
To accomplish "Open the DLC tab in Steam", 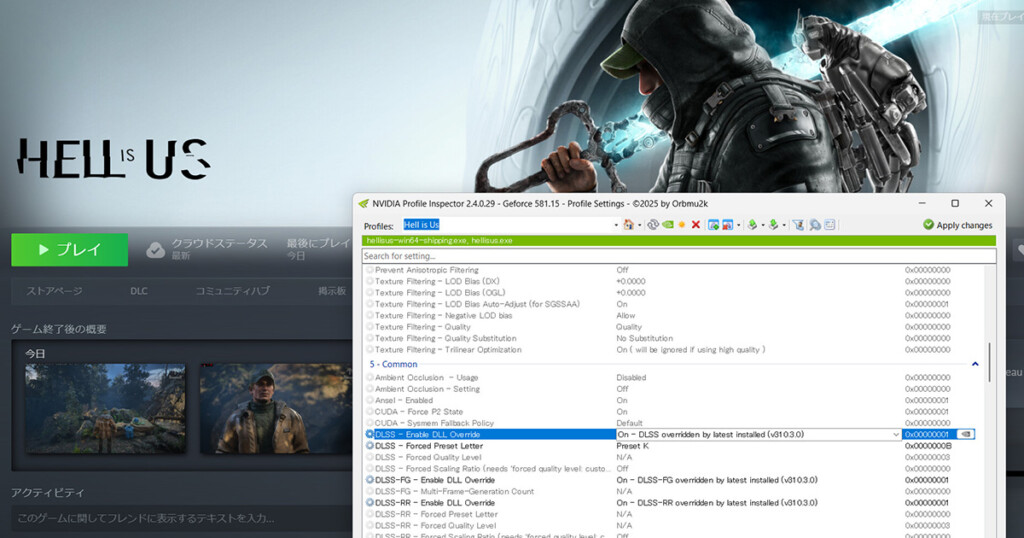I will (x=138, y=291).
